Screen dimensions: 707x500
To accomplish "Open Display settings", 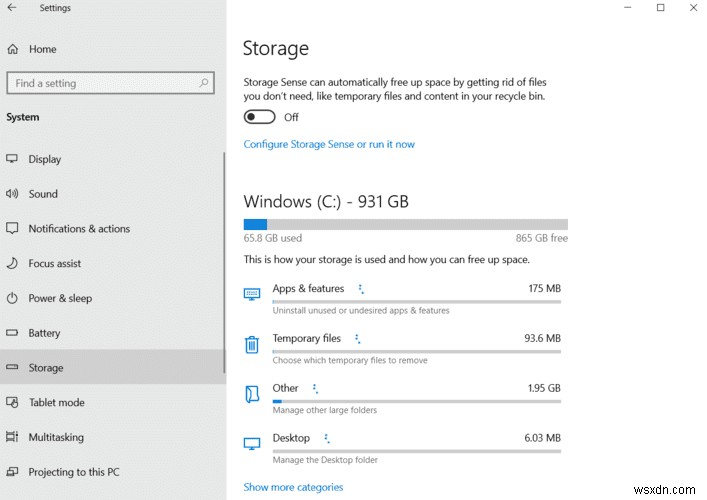I will pyautogui.click(x=112, y=159).
